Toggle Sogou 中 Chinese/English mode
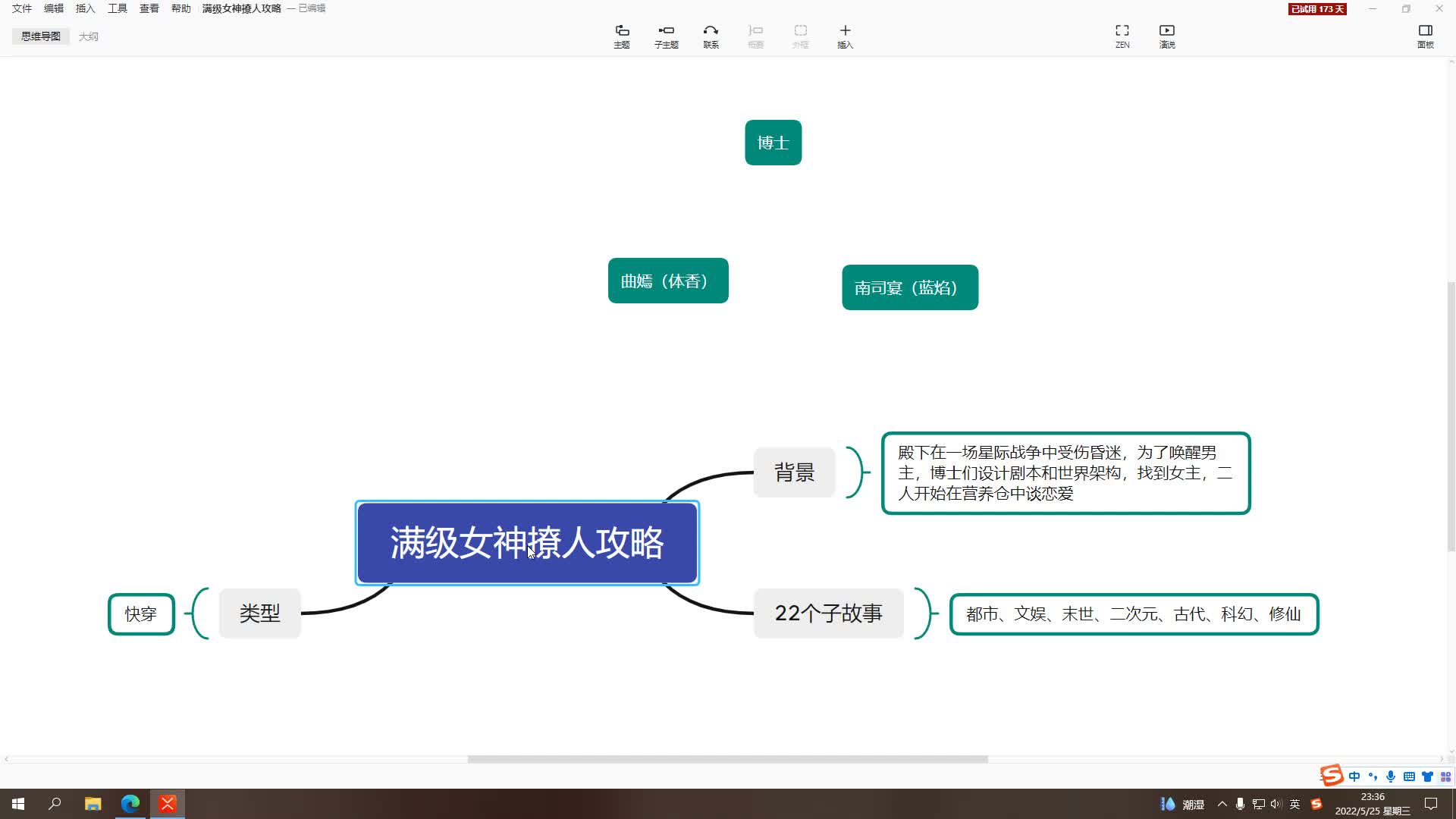Image resolution: width=1456 pixels, height=819 pixels. click(1354, 777)
